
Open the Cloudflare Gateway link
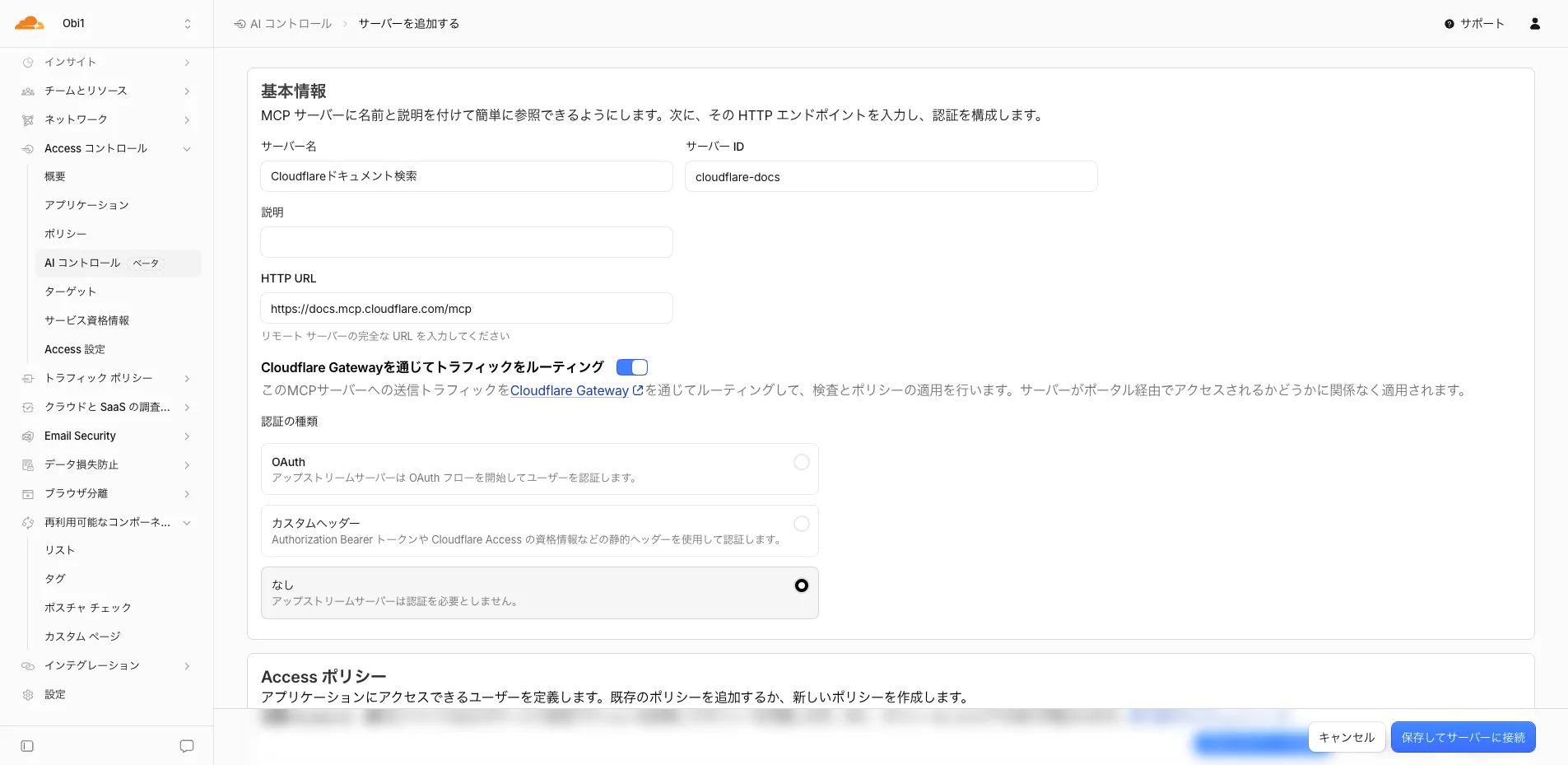[570, 390]
